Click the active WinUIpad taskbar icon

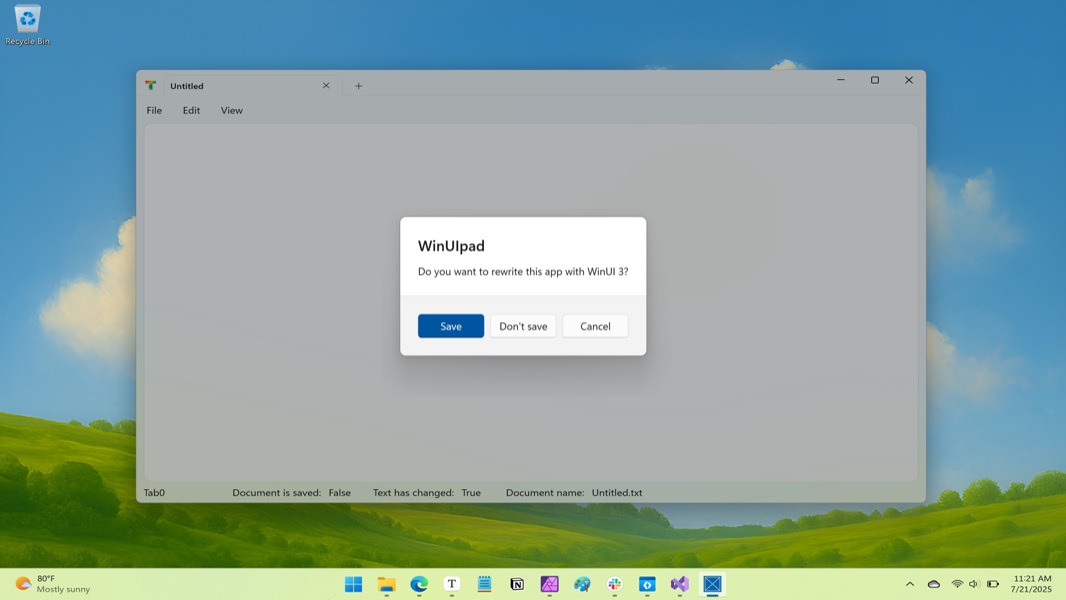pyautogui.click(x=712, y=584)
